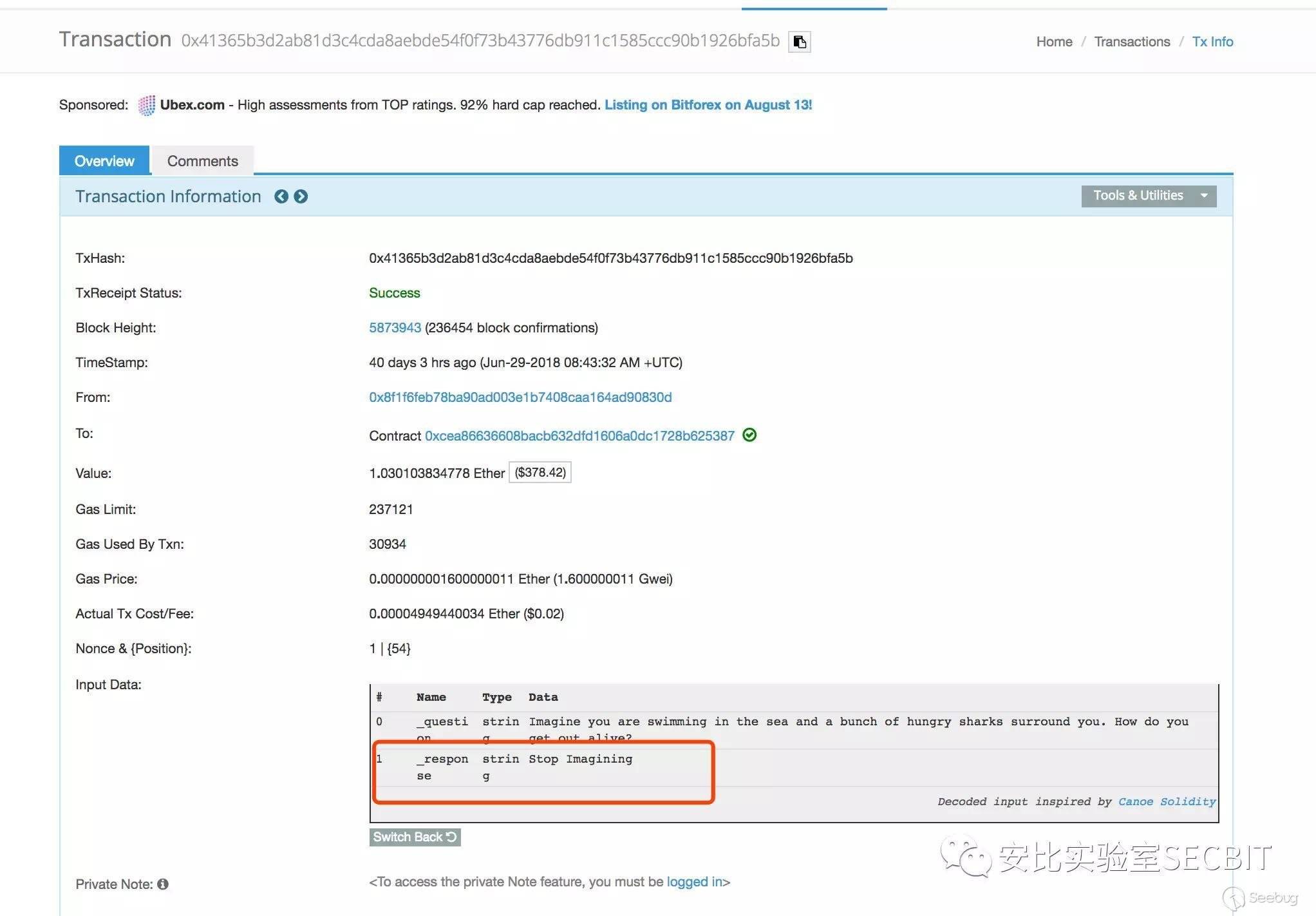Click the $378.42 value badge
The height and width of the screenshot is (916, 1316).
coord(540,473)
